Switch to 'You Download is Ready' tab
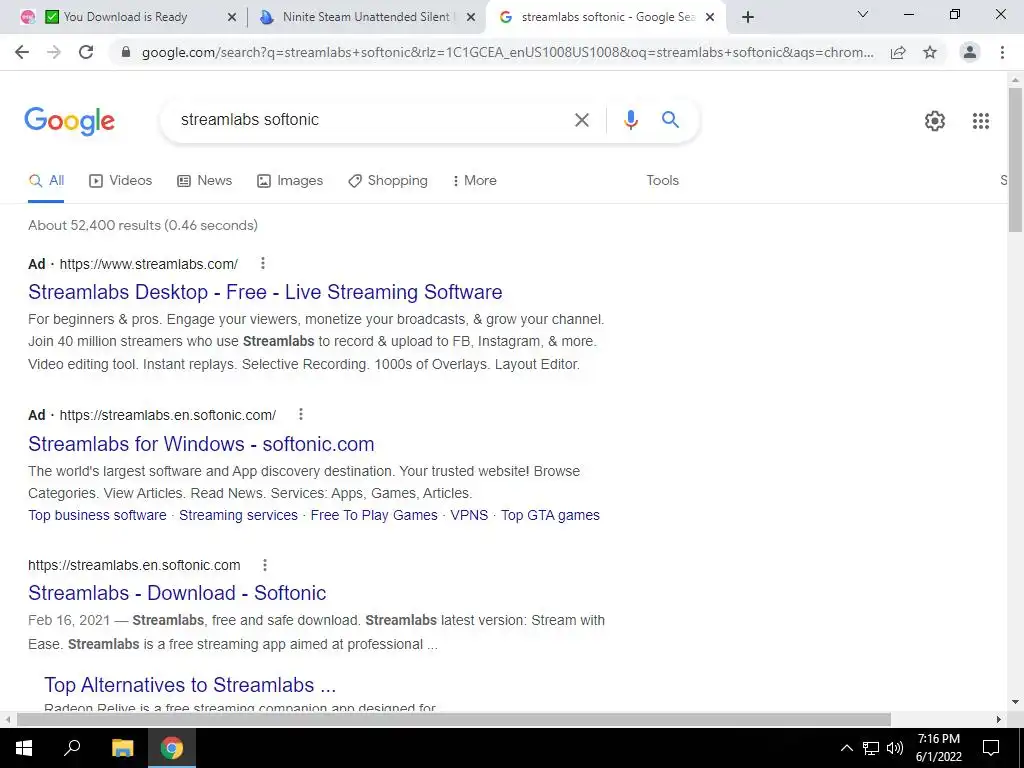This screenshot has width=1024, height=768. 124,17
